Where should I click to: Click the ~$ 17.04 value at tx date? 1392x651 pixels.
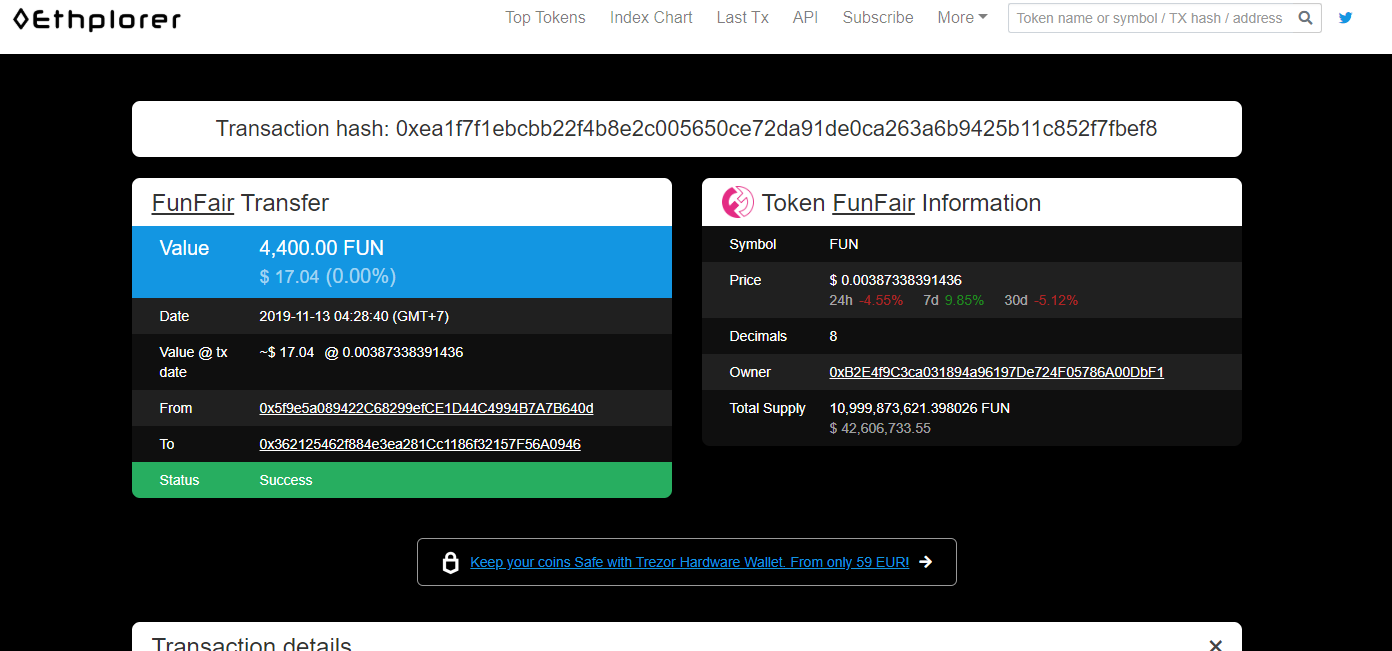[286, 352]
